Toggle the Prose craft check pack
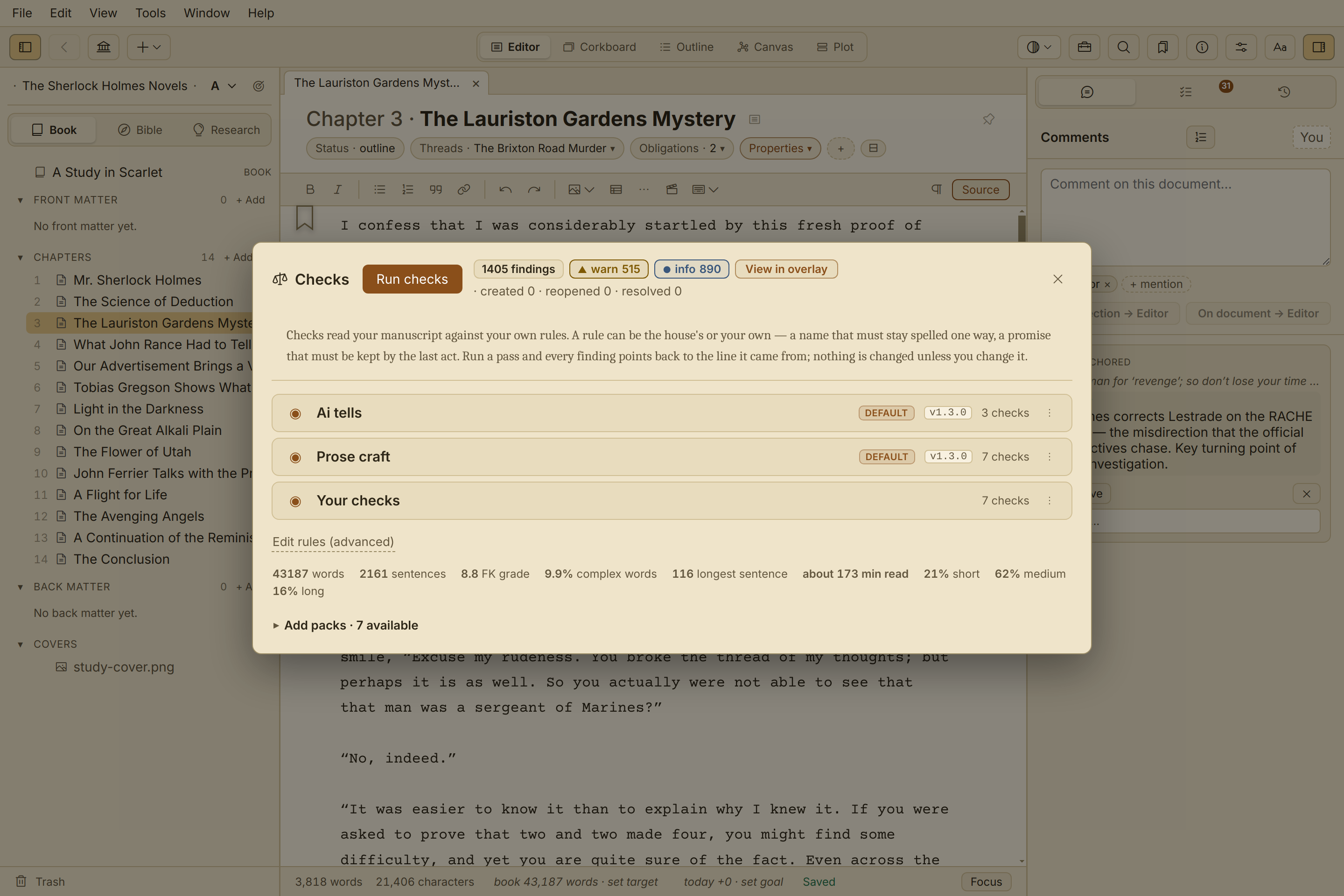Image resolution: width=1344 pixels, height=896 pixels. click(295, 457)
